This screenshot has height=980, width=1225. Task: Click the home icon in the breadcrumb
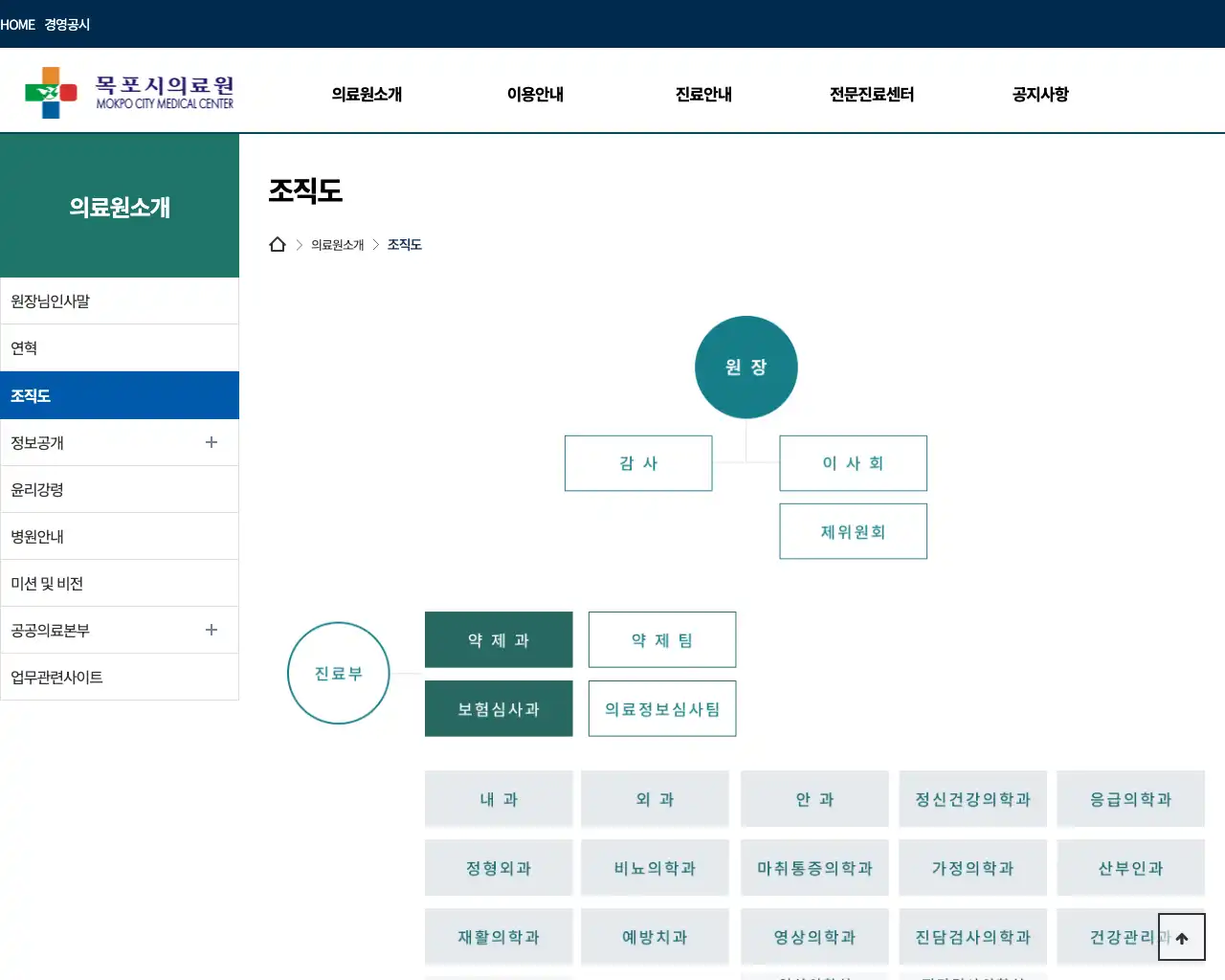278,244
